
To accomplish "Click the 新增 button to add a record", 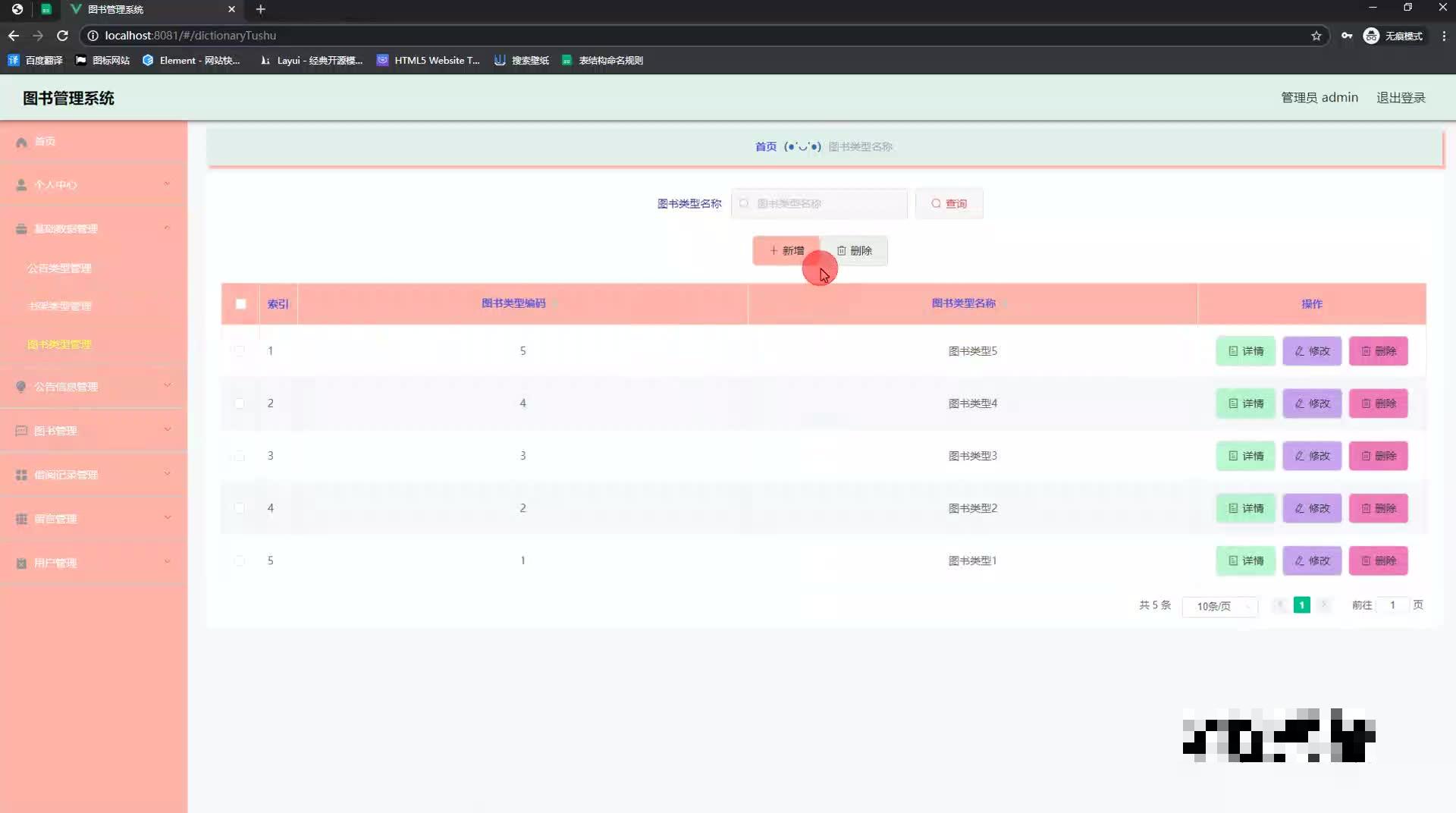I will 786,250.
